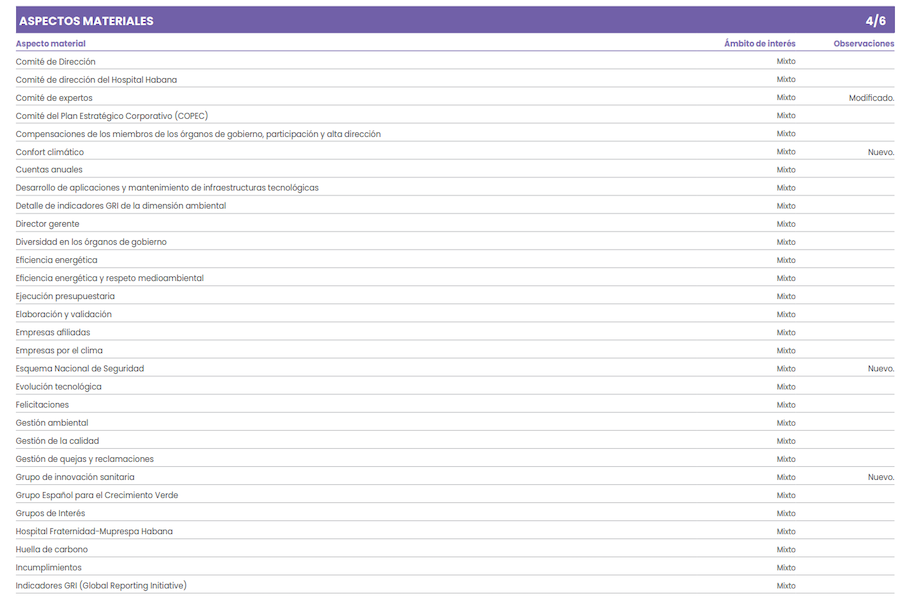Click 'Mixto' in the Cuentas anuales row
The height and width of the screenshot is (599, 911).
(x=786, y=170)
